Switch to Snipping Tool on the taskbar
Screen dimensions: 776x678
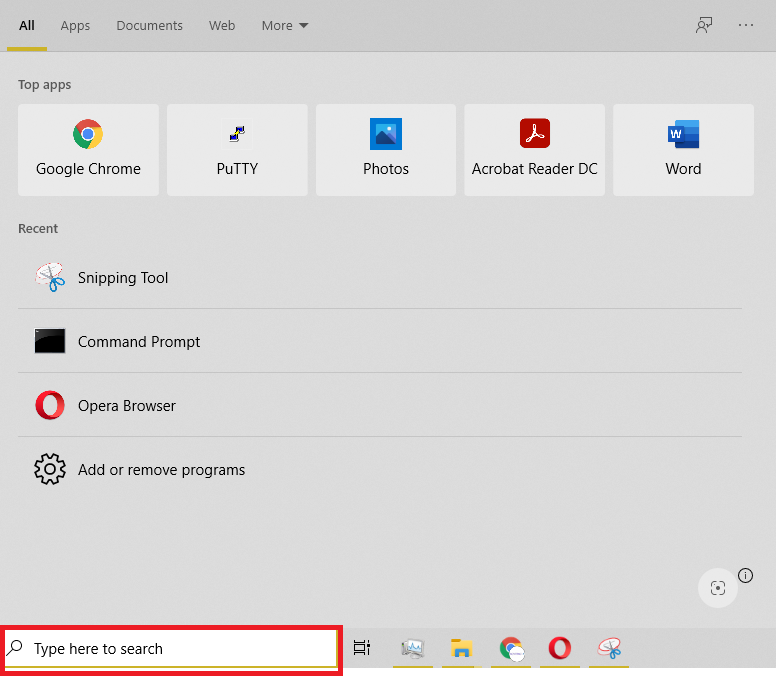click(x=610, y=648)
